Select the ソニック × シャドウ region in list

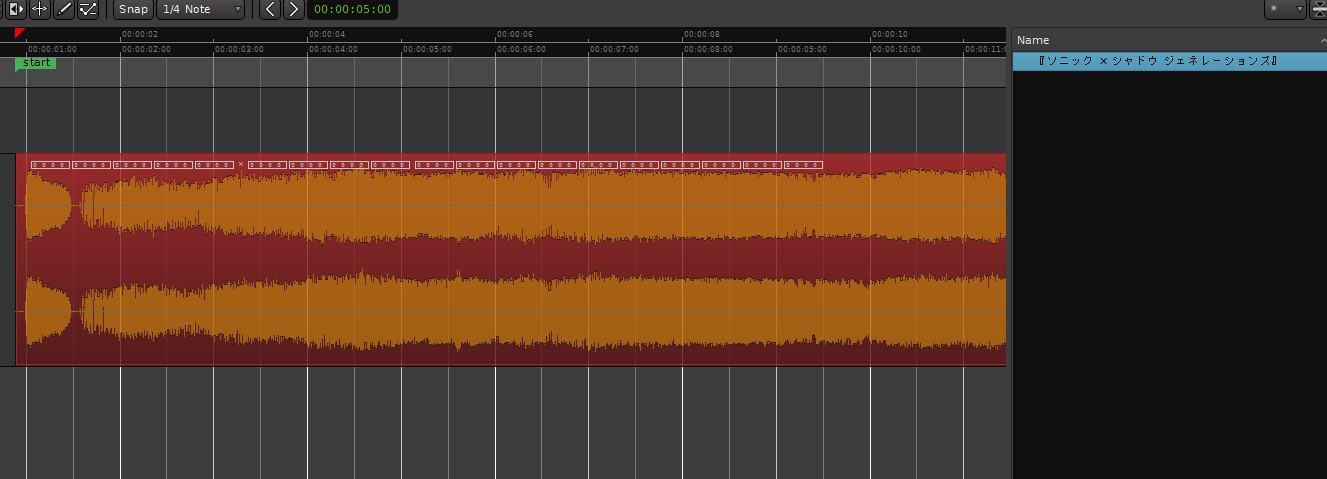pyautogui.click(x=1158, y=61)
